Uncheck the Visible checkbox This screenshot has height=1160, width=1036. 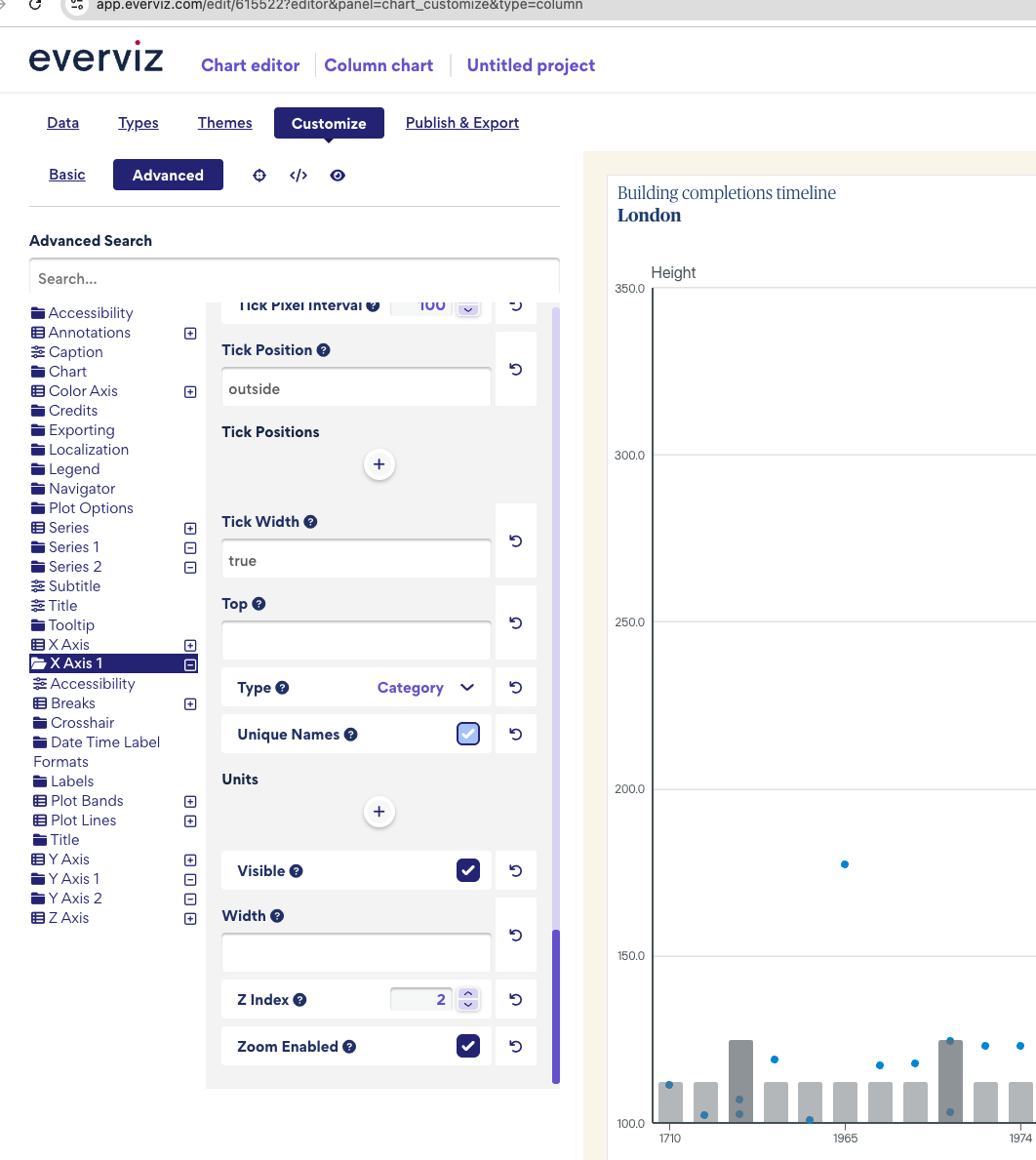click(468, 871)
